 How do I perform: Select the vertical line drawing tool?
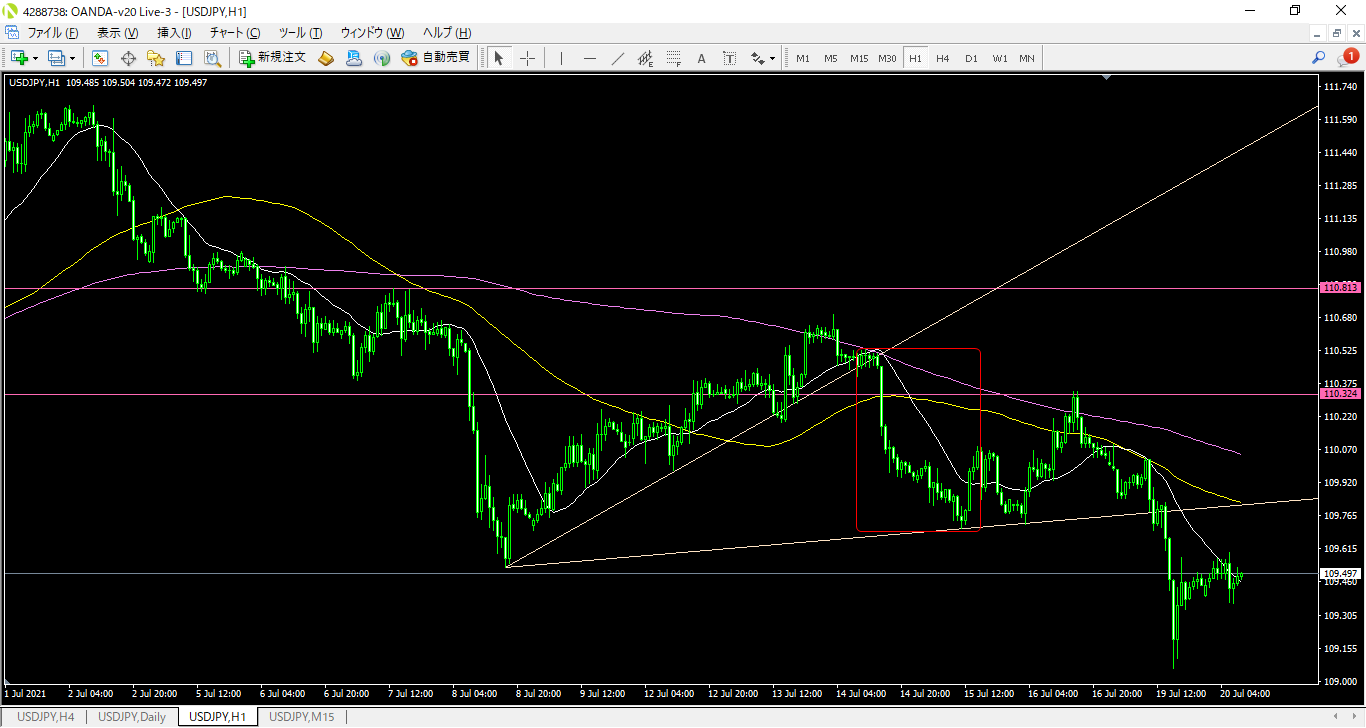click(x=561, y=58)
